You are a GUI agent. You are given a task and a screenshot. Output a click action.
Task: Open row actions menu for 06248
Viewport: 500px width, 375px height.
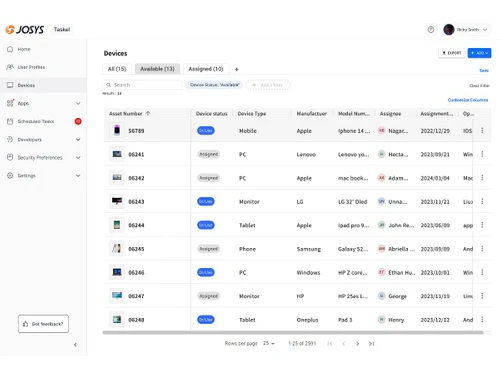tap(482, 319)
